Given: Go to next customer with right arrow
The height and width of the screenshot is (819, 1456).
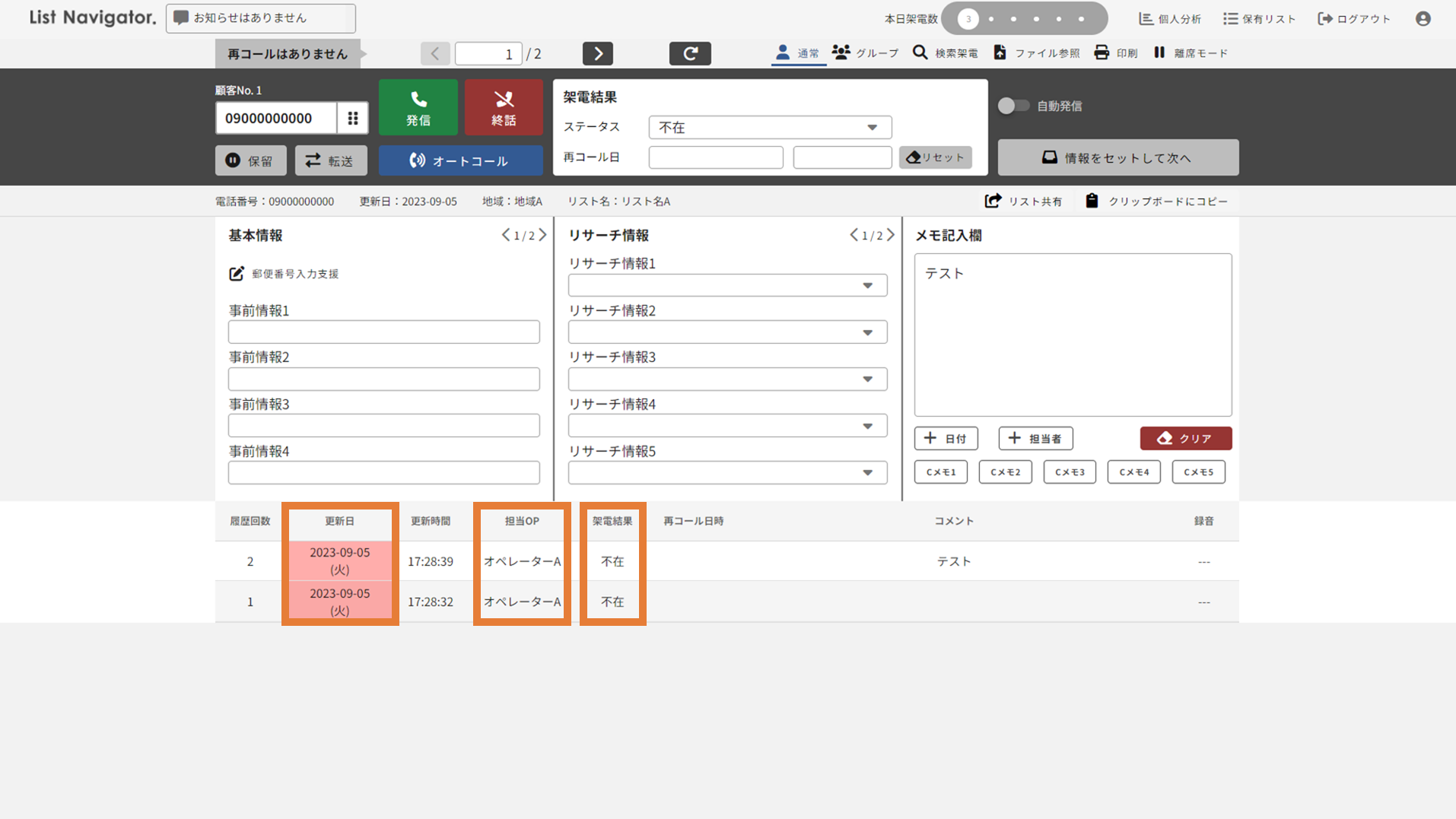Looking at the screenshot, I should click(x=598, y=53).
